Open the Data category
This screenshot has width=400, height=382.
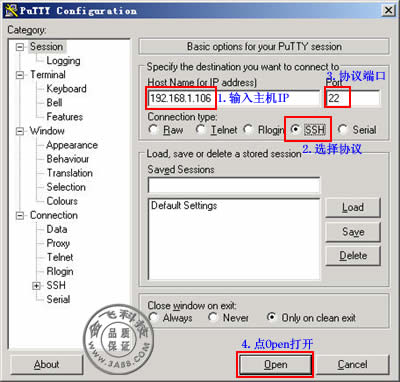coord(57,229)
